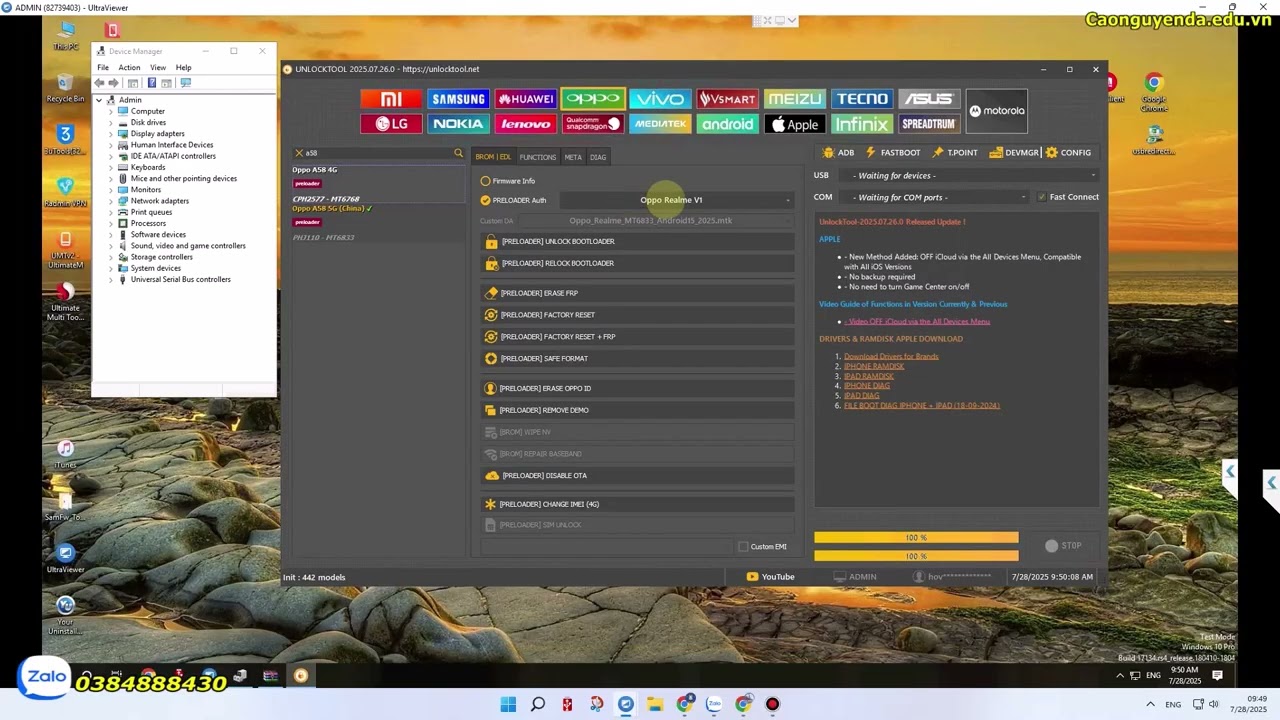The image size is (1280, 720).
Task: Open the YouTube link in the status bar
Action: [770, 577]
